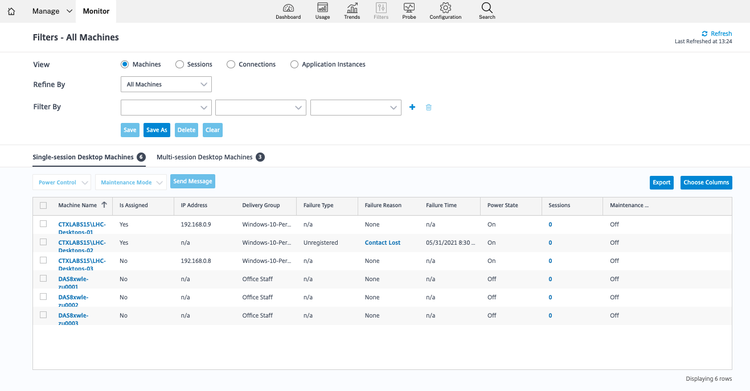750x391 pixels.
Task: Switch to the Monitor tab
Action: (96, 11)
